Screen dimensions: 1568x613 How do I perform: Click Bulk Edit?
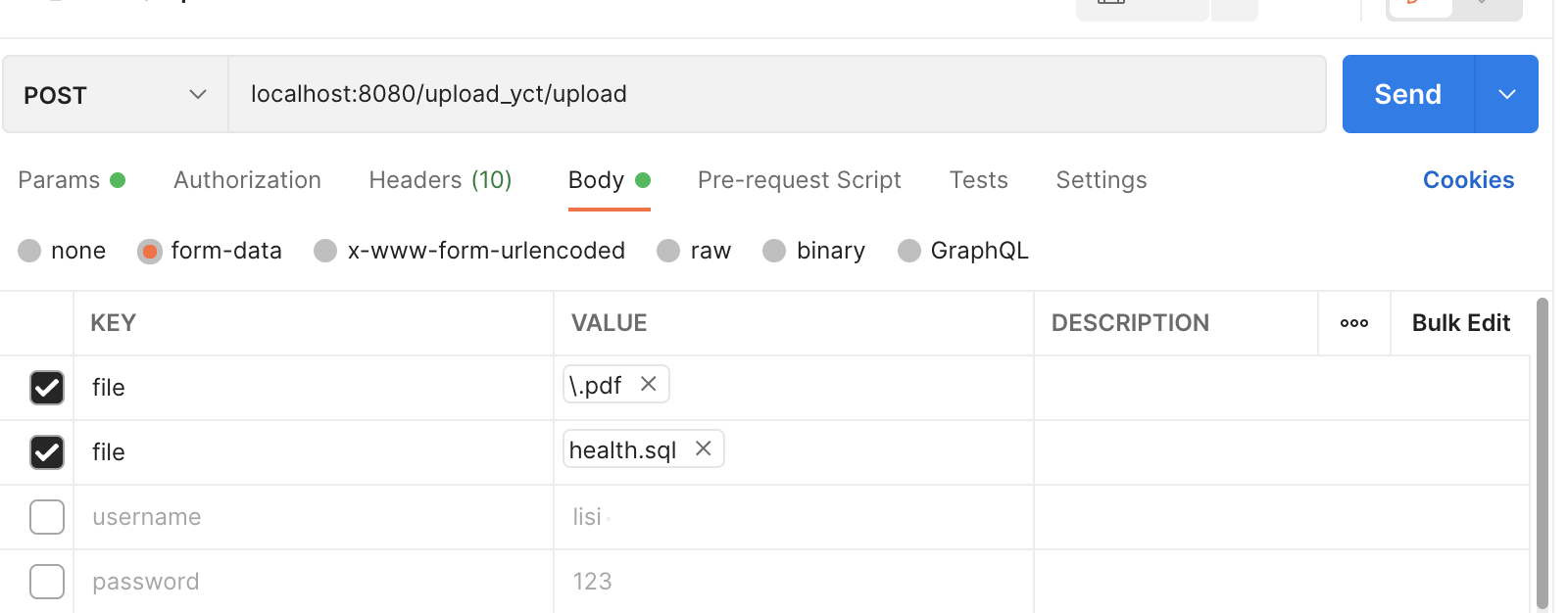(1460, 323)
